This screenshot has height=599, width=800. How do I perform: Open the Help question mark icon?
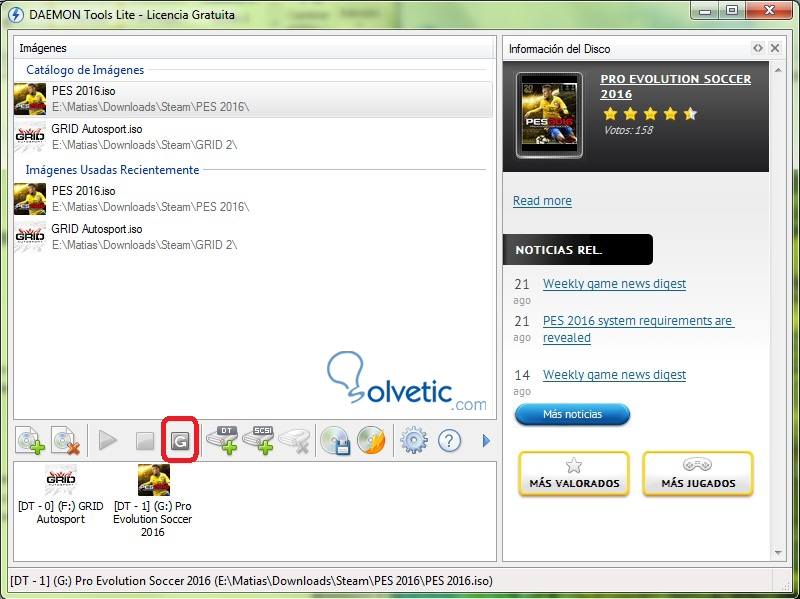(x=449, y=440)
